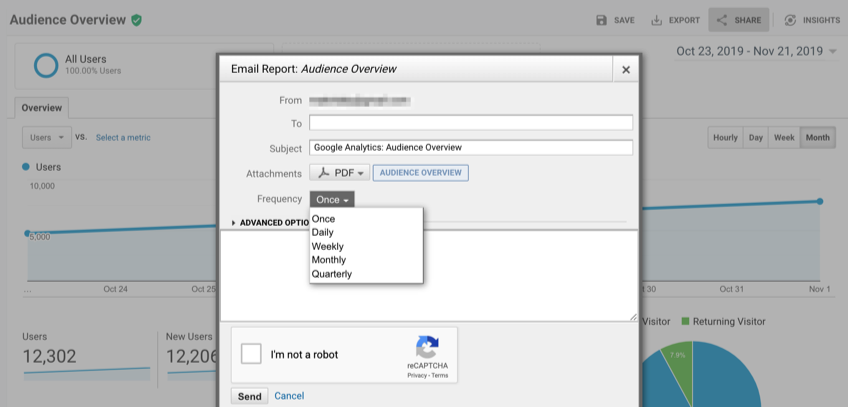Viewport: 848px width, 407px height.
Task: Open the SHARE report option
Action: tap(739, 20)
